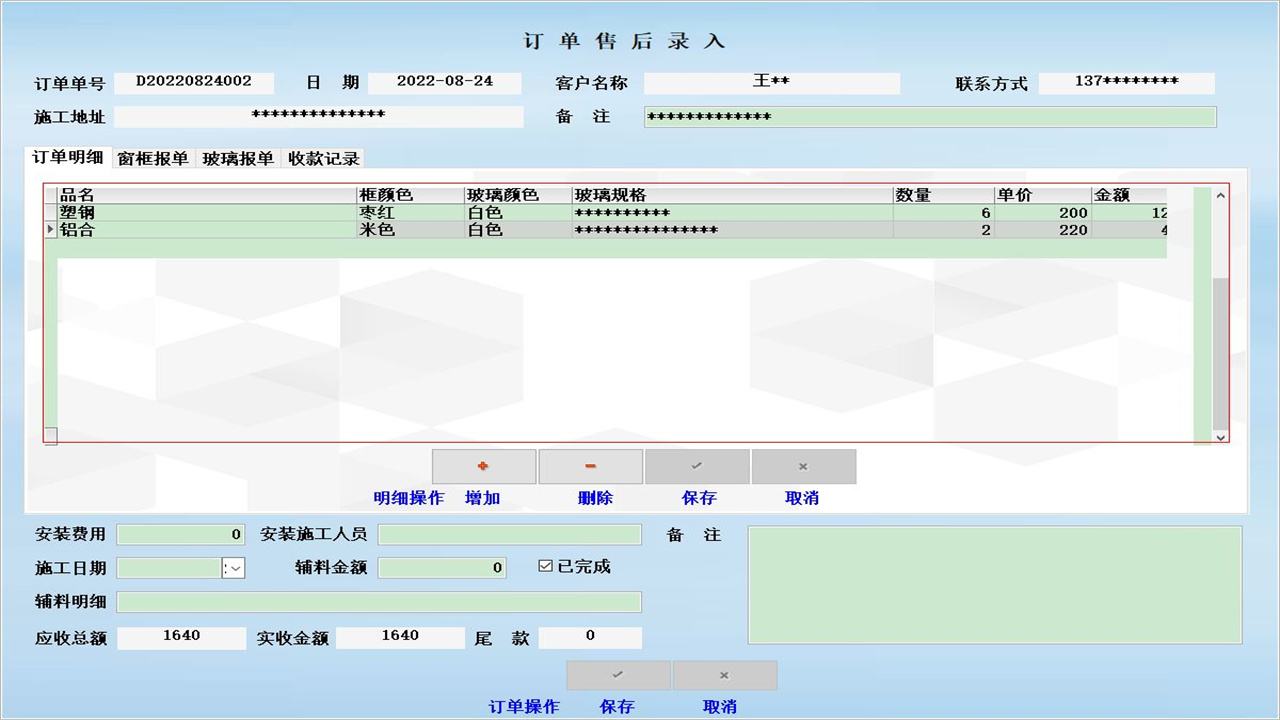This screenshot has height=720, width=1280.
Task: Click the minus icon to delete detail row
Action: point(590,466)
